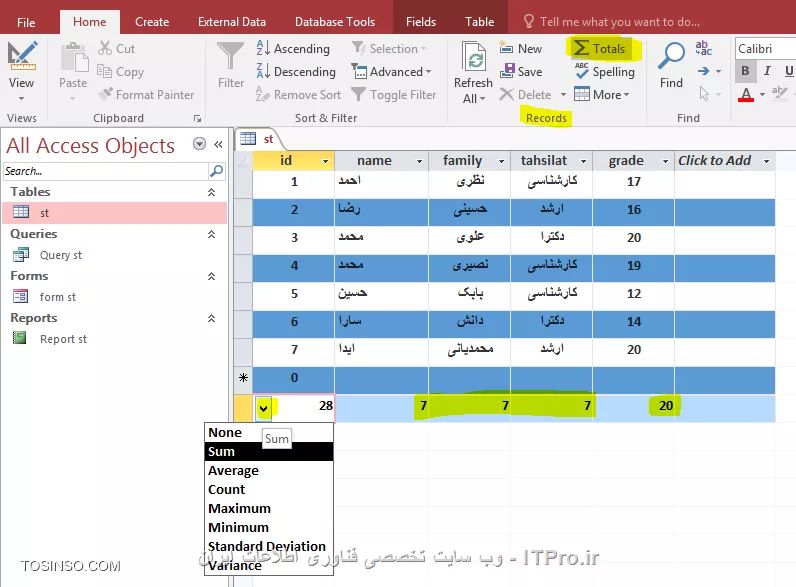Image resolution: width=796 pixels, height=587 pixels.
Task: Sort records Ascending
Action: [x=293, y=49]
